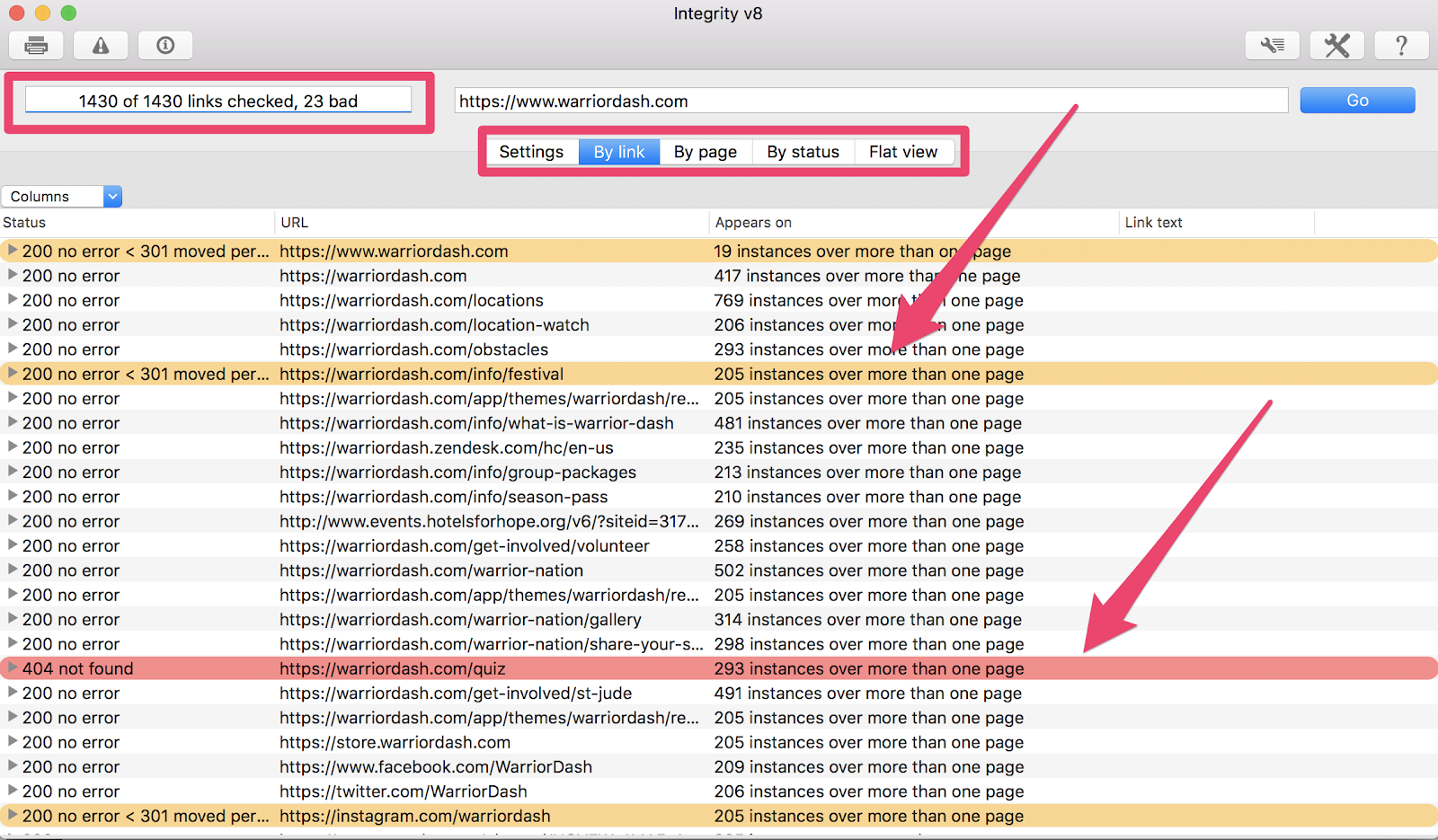Image resolution: width=1438 pixels, height=840 pixels.
Task: Expand the 404 not found quiz row
Action: pyautogui.click(x=13, y=668)
